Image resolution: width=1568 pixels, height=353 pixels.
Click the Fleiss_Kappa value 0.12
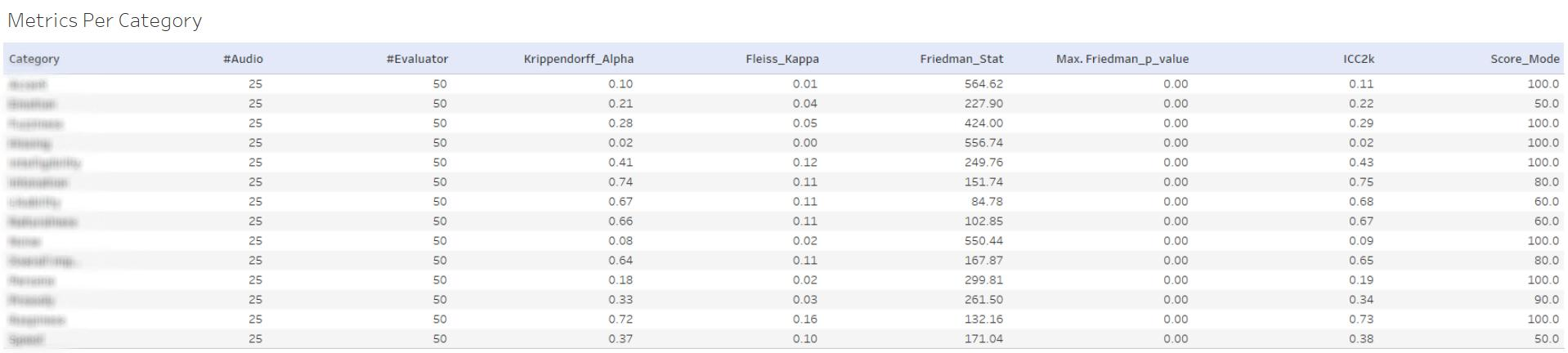[805, 163]
